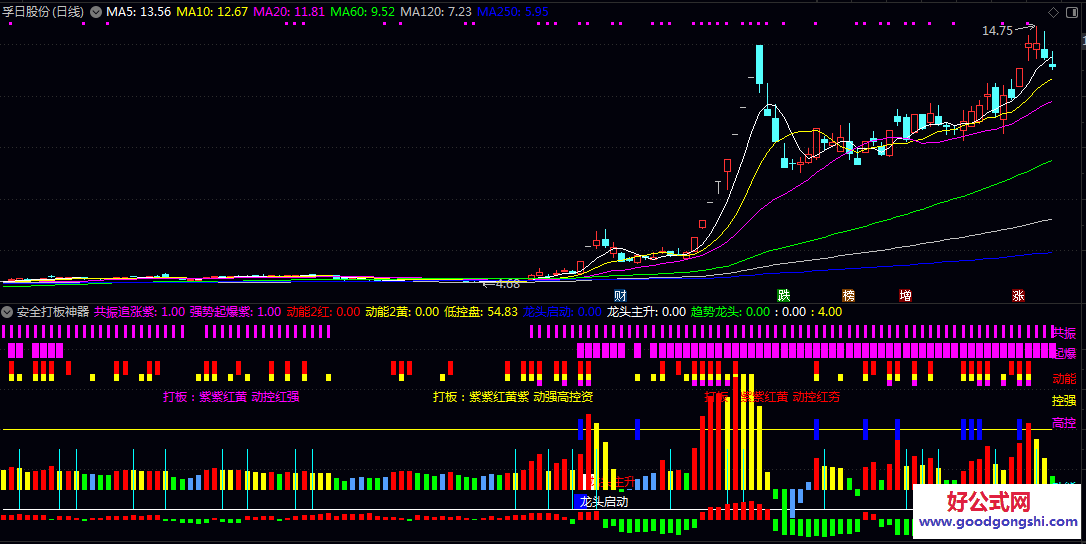Select the 孚日股份(日线) stock title

(44, 12)
